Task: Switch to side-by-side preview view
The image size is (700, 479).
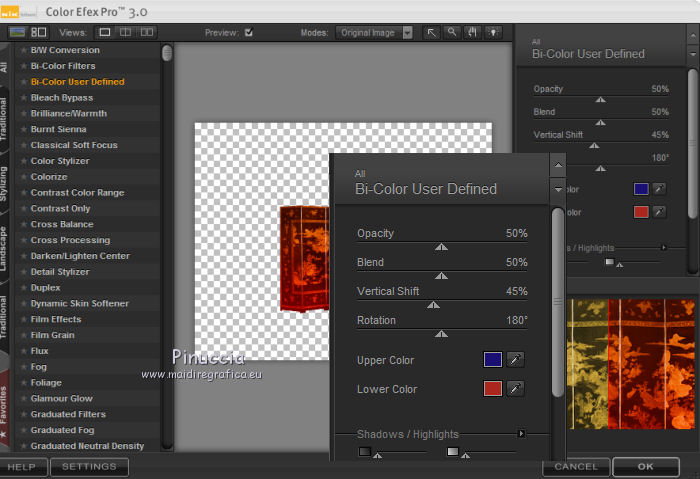Action: [147, 32]
